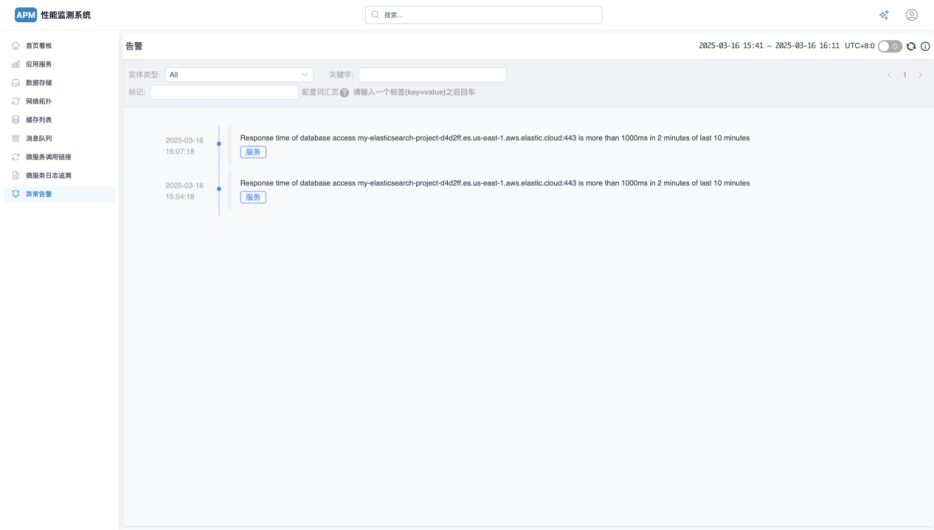This screenshot has height=530, width=934.
Task: Click the bar chart icon for 应用服务
Action: [16, 64]
